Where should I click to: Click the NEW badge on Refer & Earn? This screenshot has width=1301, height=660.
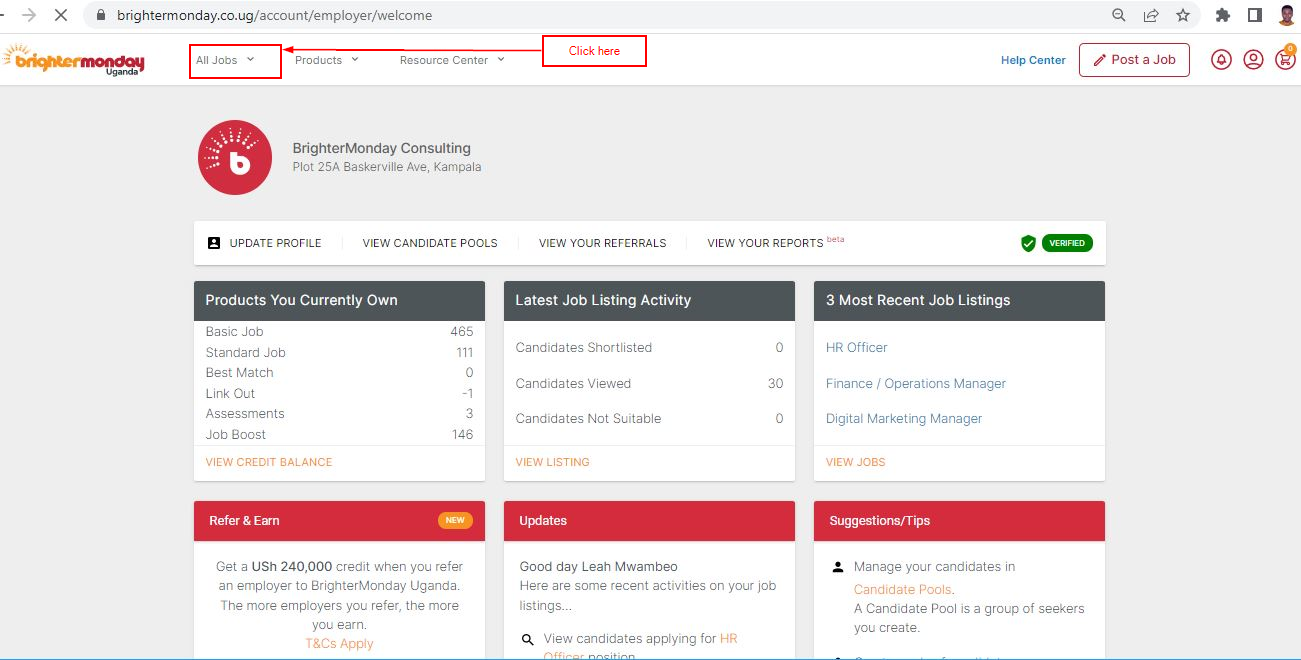click(455, 520)
